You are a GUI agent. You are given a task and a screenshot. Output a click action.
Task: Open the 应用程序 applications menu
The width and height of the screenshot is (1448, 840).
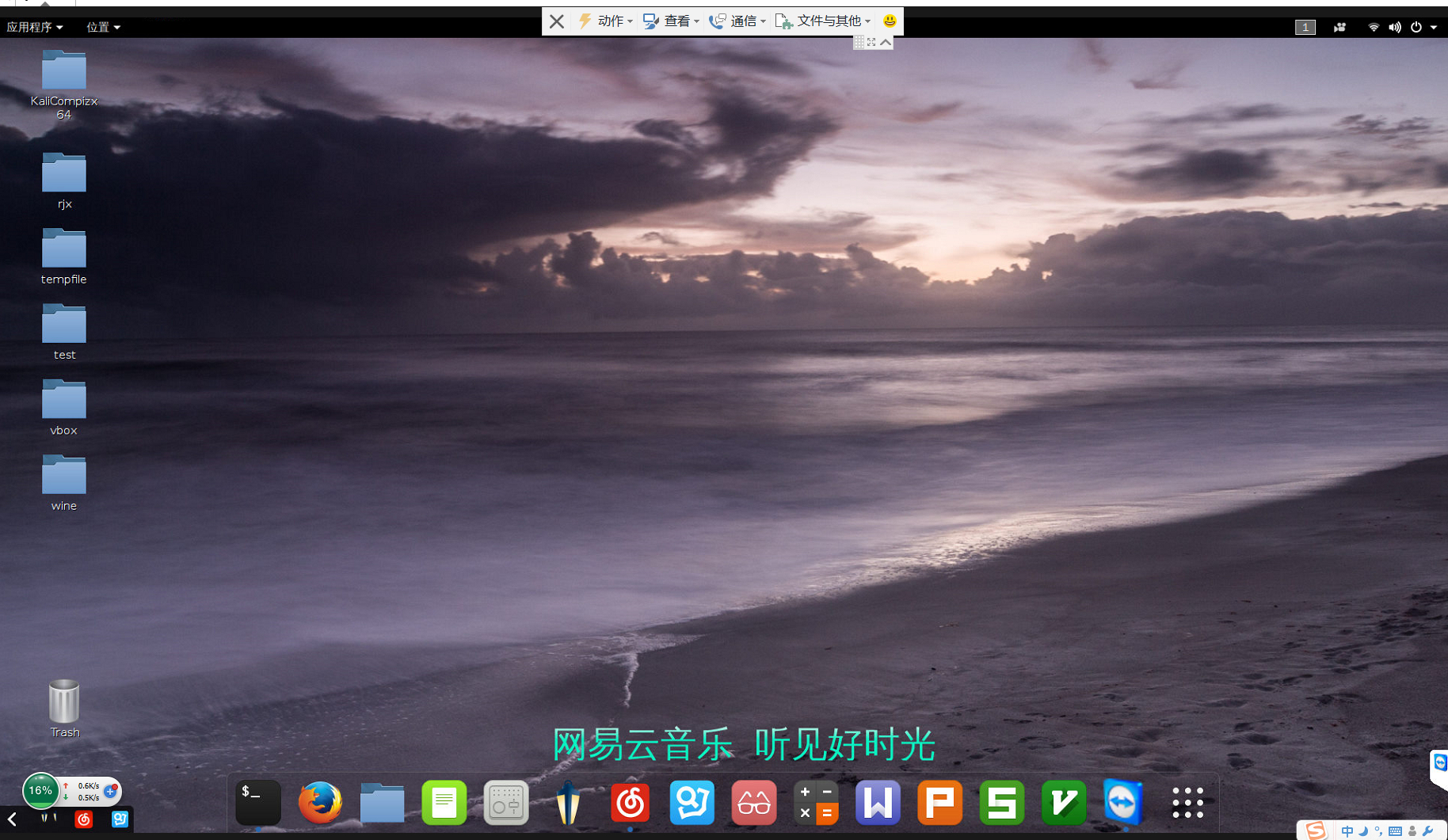[x=35, y=27]
